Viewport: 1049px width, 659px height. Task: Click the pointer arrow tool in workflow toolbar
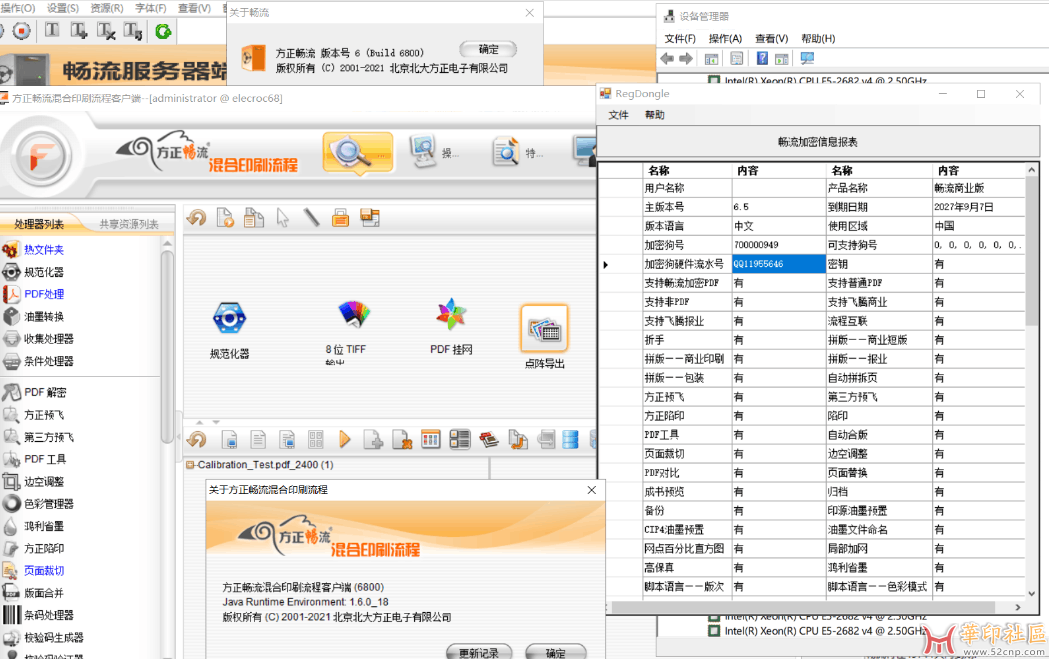(283, 218)
